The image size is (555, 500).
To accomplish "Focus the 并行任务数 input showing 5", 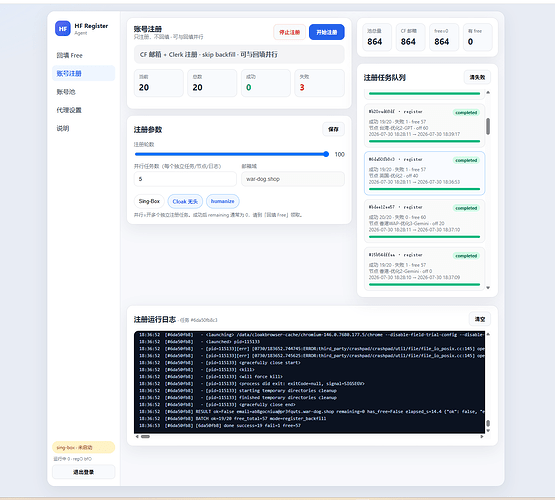I will point(185,179).
